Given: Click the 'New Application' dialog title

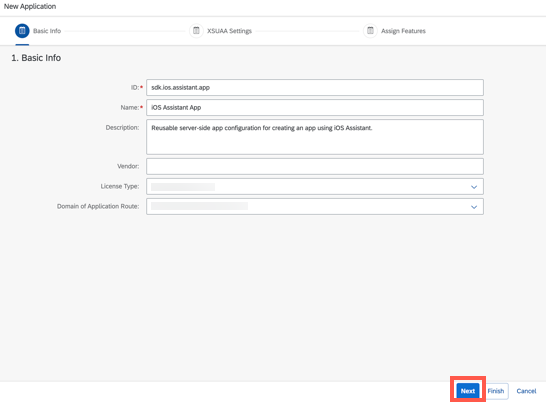Looking at the screenshot, I should (x=30, y=6).
